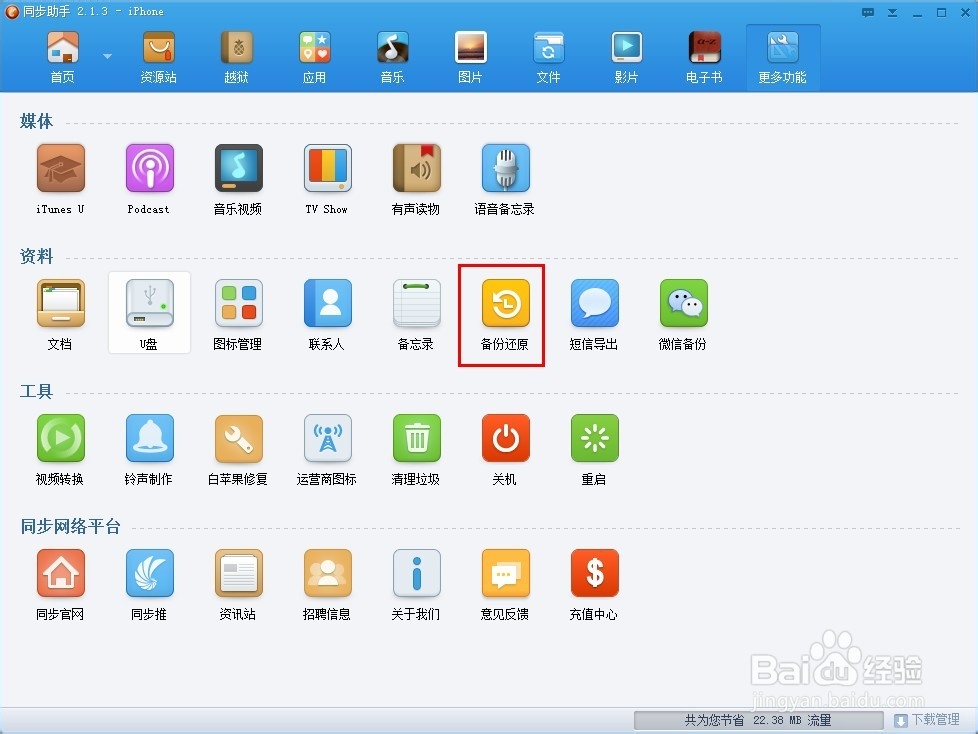Switch to the 首页 home tab
The height and width of the screenshot is (734, 978).
(x=62, y=57)
